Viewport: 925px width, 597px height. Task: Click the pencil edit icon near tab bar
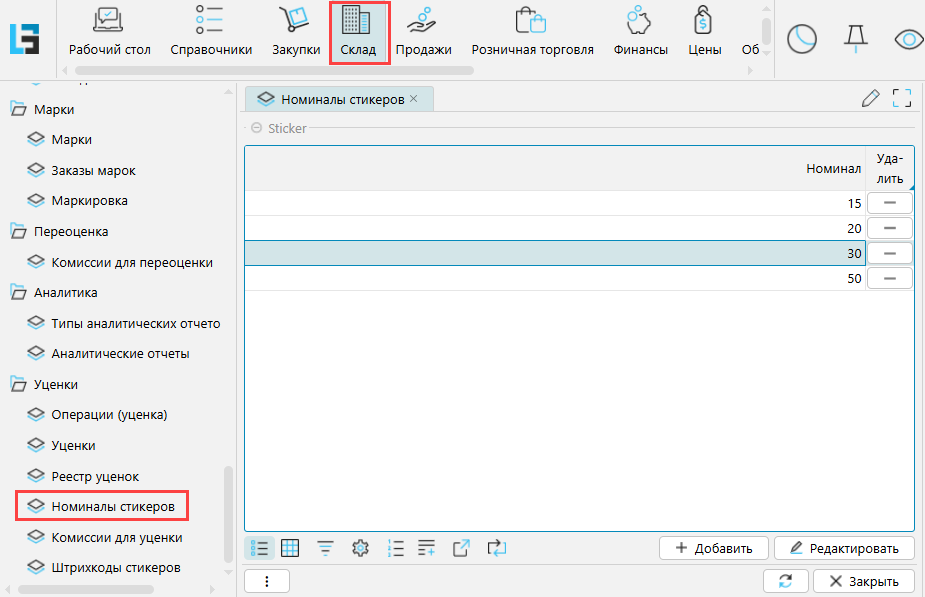pyautogui.click(x=871, y=98)
